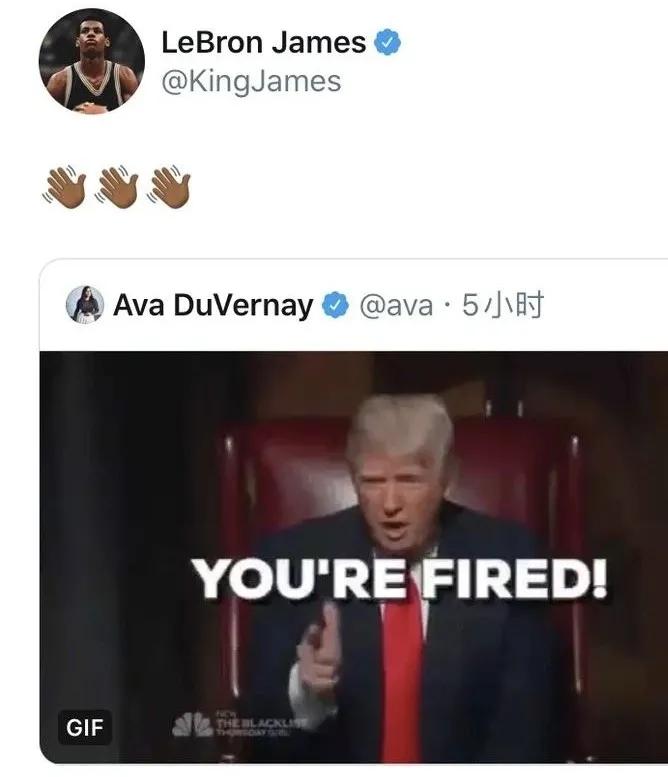
Task: Tap the GIF badge label
Action: coord(85,727)
